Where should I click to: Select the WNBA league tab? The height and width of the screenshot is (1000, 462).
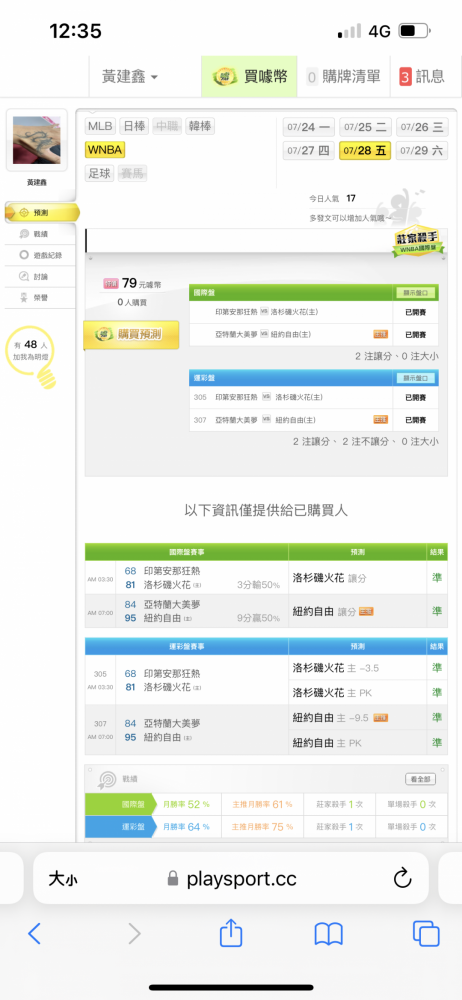coord(105,150)
